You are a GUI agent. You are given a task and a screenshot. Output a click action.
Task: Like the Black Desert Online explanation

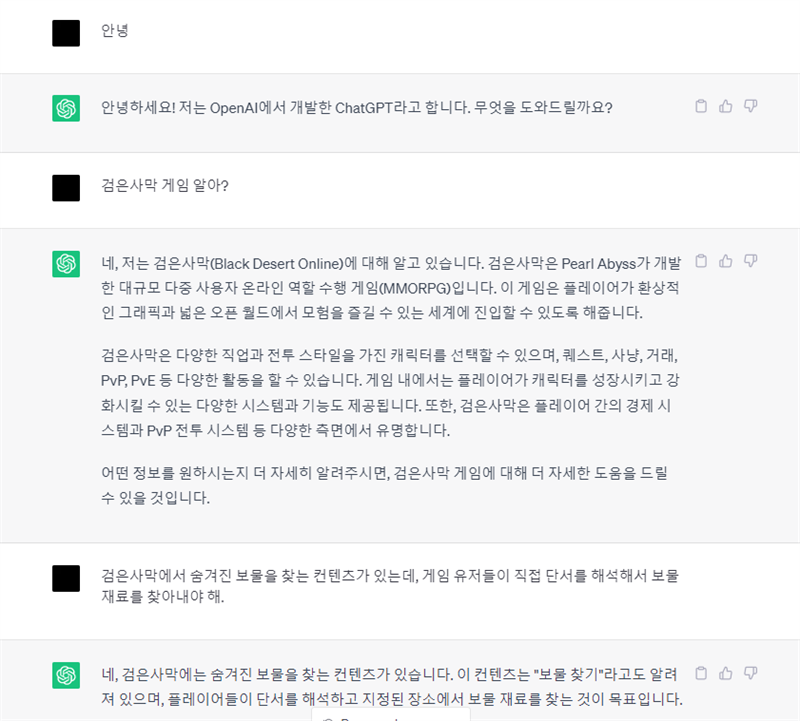tap(726, 261)
